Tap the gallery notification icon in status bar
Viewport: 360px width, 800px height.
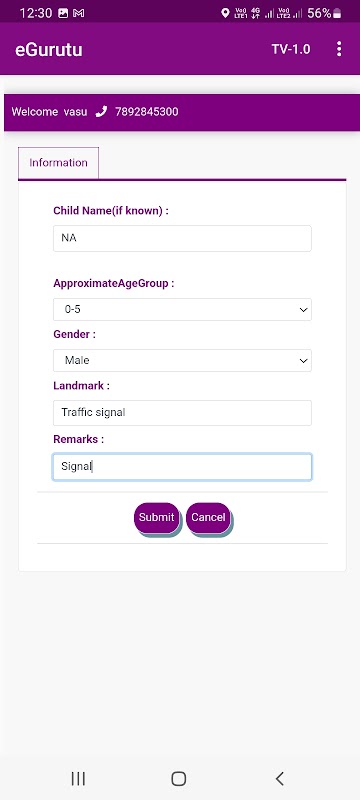(63, 13)
